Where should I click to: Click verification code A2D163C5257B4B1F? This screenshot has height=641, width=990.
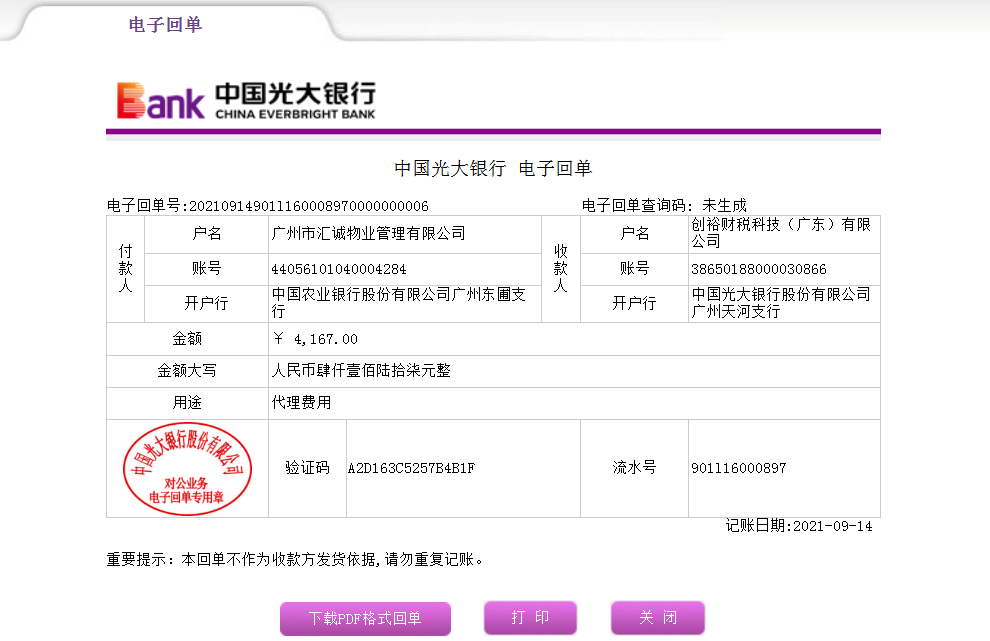point(411,468)
